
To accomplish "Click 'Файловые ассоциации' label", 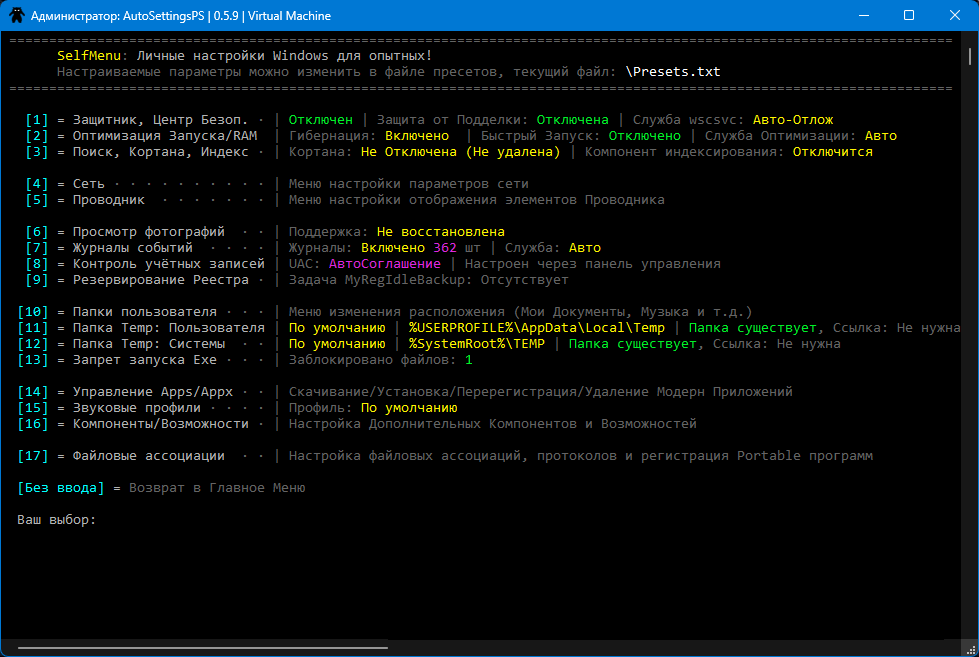I will [149, 456].
